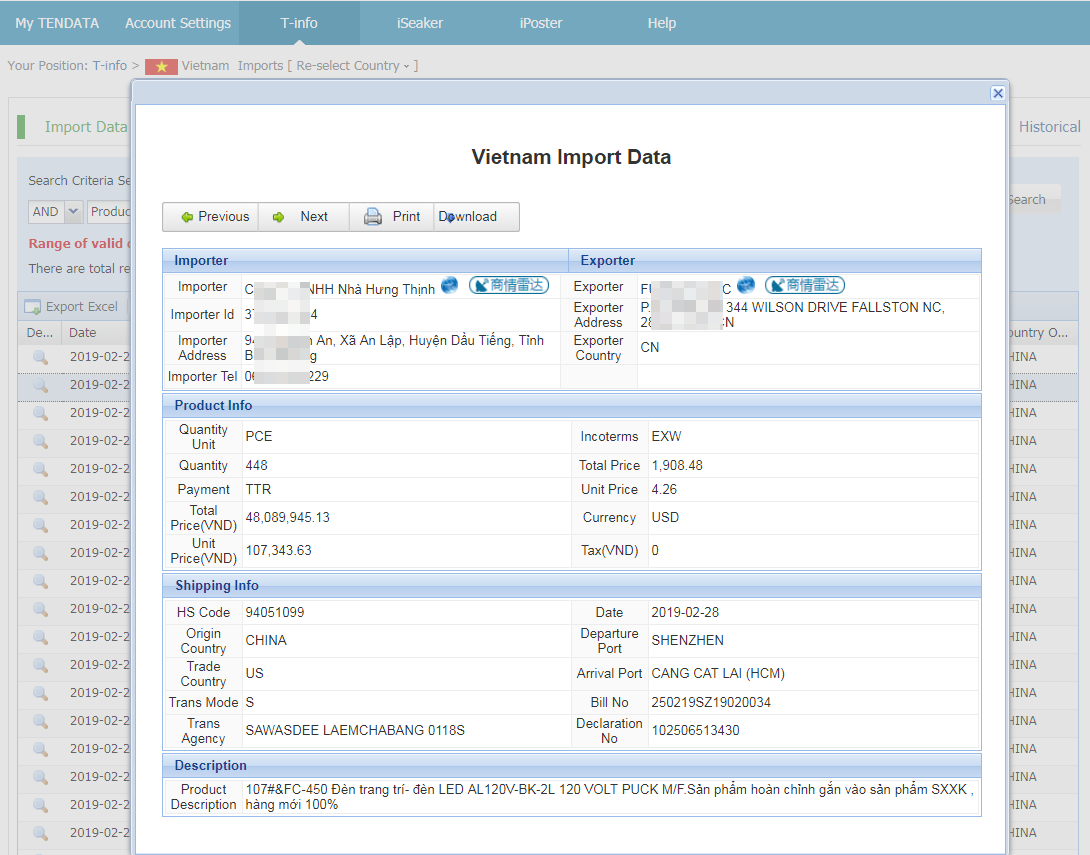
Task: Open importer 商情雷达 radar badge
Action: [508, 285]
